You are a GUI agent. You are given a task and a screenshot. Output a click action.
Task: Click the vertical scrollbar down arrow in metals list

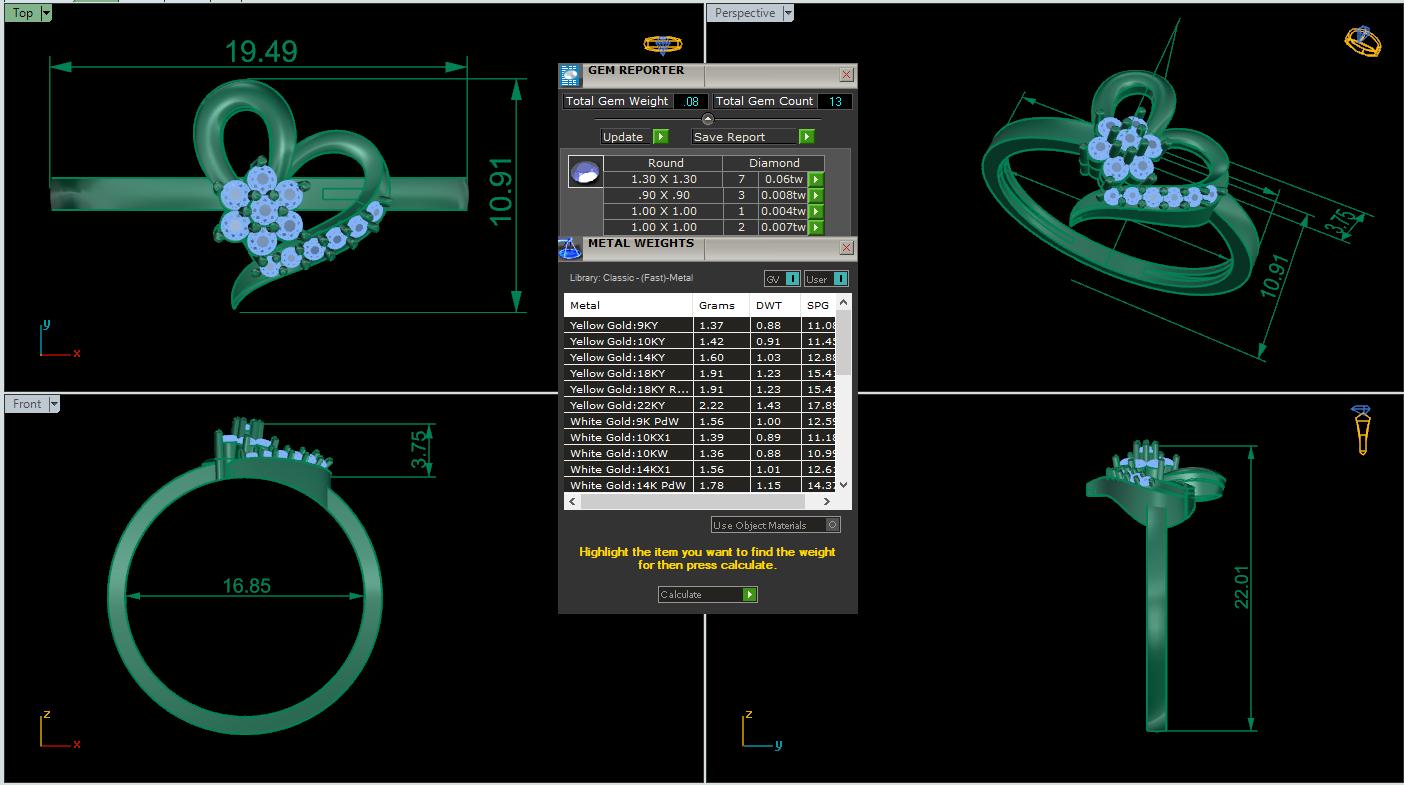[843, 484]
